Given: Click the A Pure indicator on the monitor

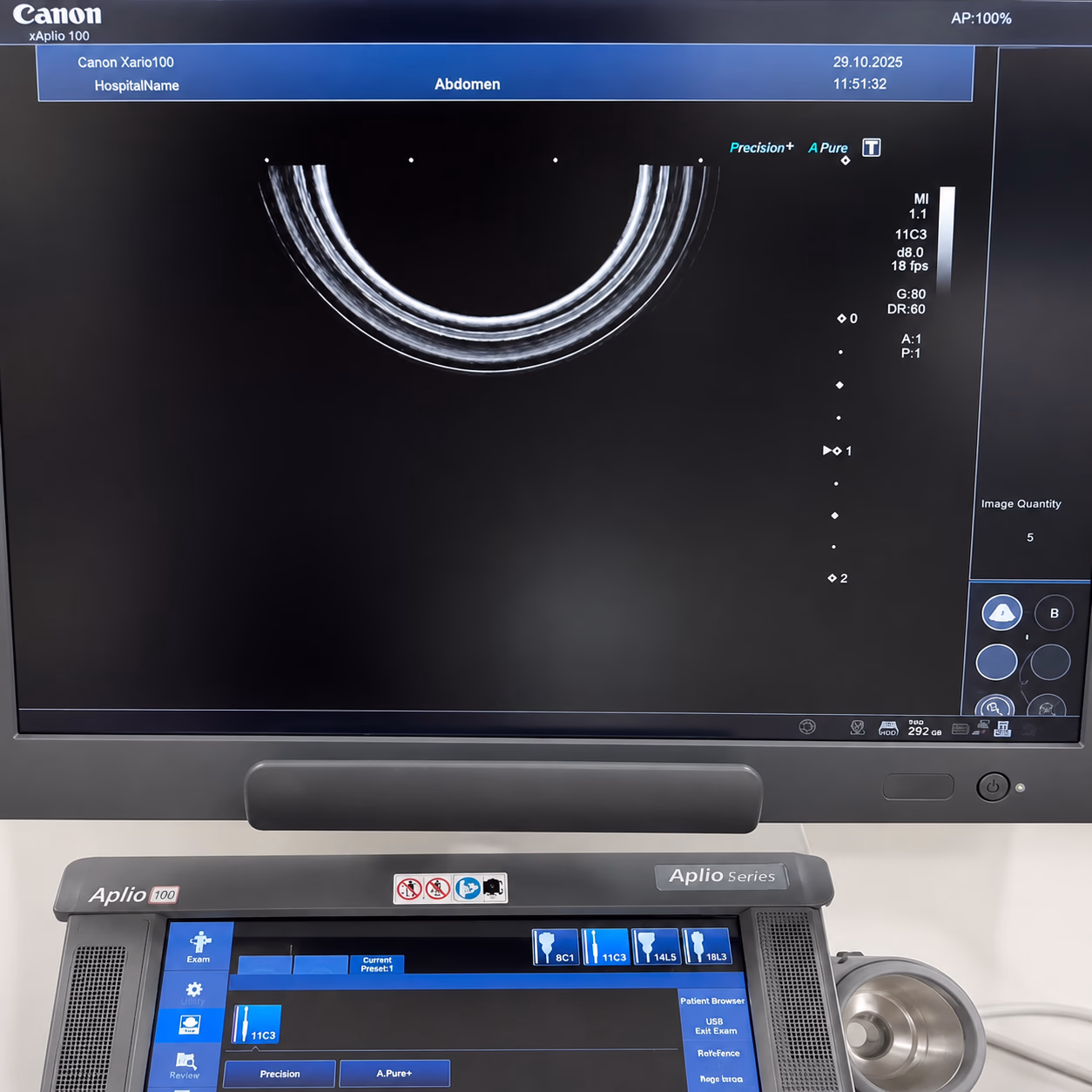Looking at the screenshot, I should [x=828, y=148].
